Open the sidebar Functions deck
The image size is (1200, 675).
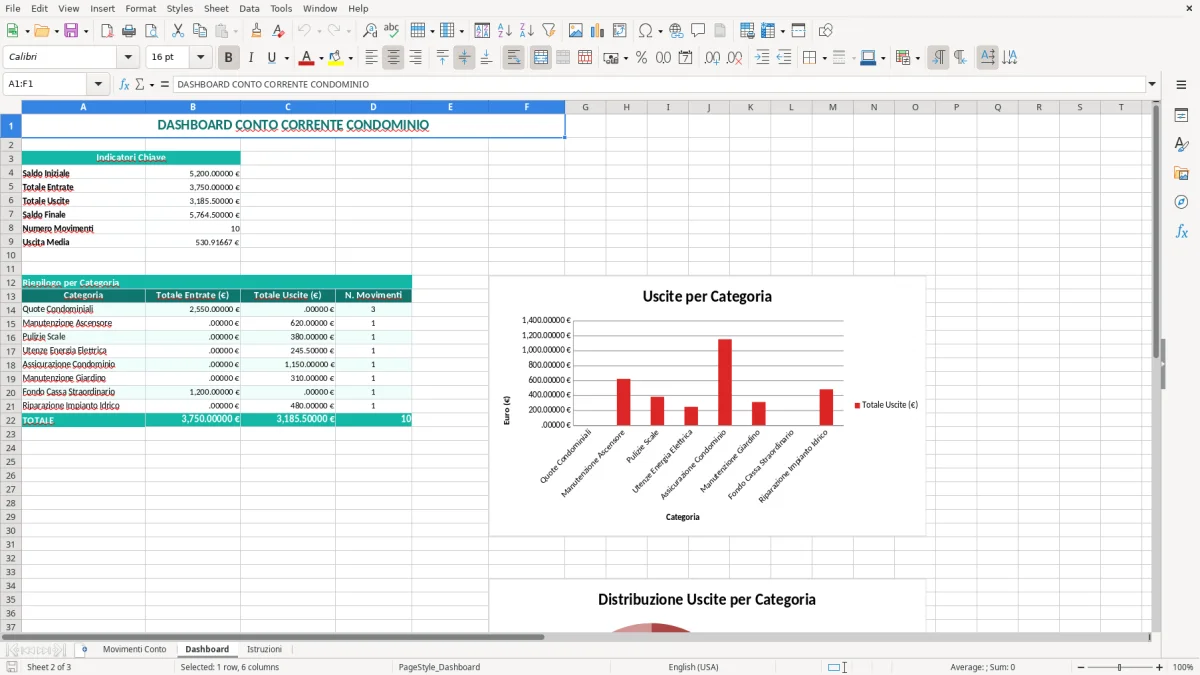click(x=1181, y=231)
